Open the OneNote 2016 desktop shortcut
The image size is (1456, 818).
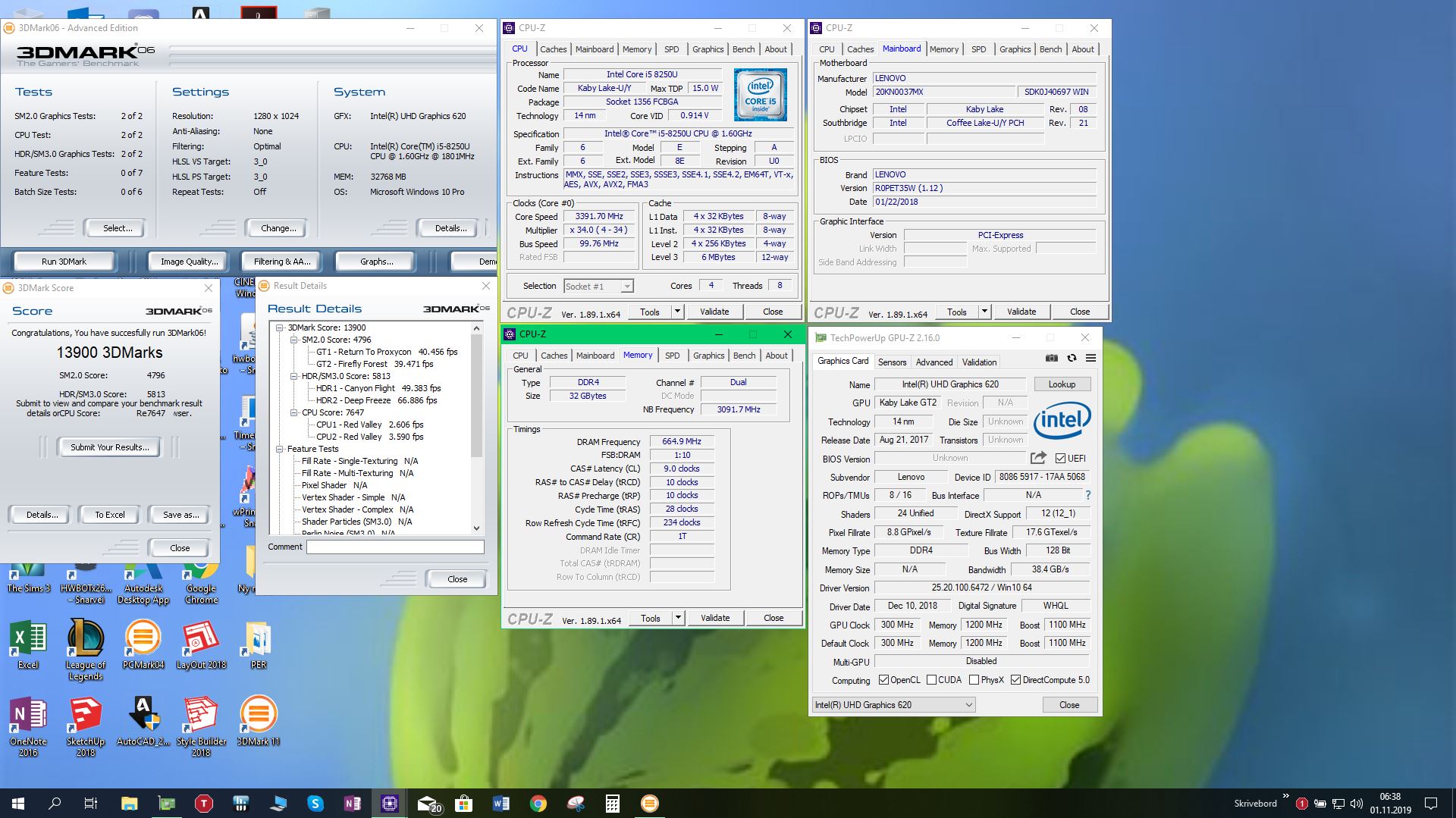pyautogui.click(x=28, y=726)
